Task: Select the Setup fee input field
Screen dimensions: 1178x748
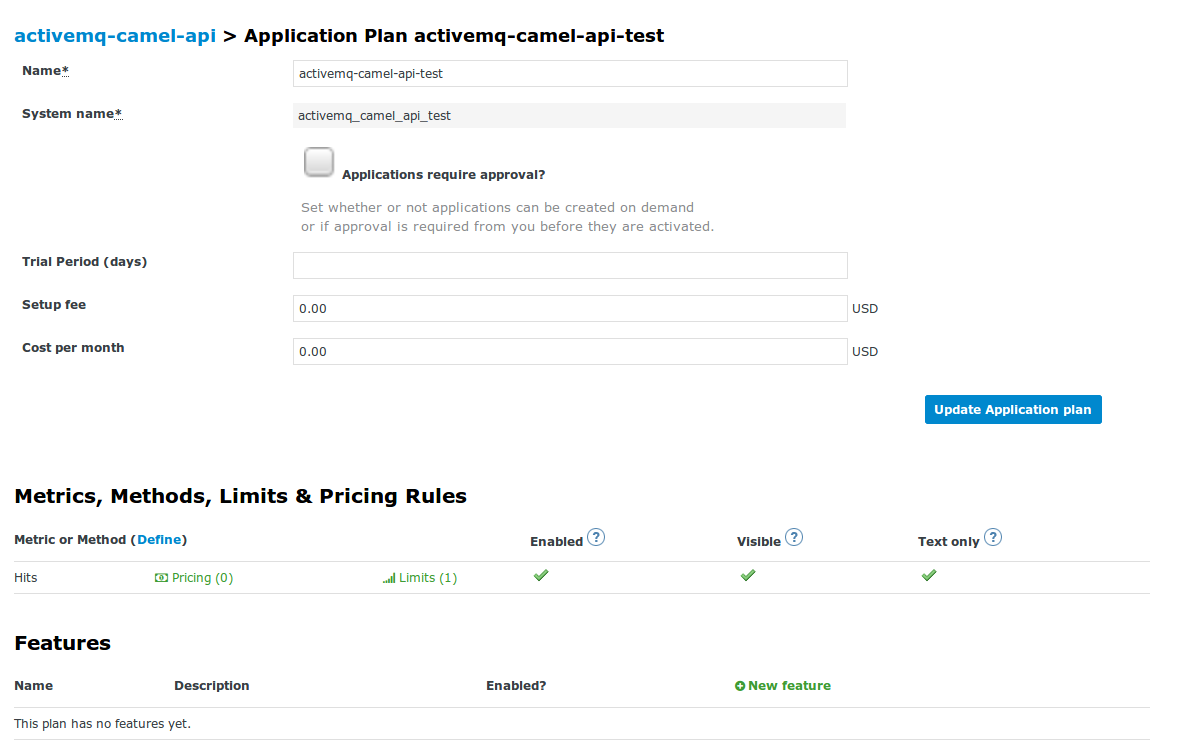Action: (569, 308)
